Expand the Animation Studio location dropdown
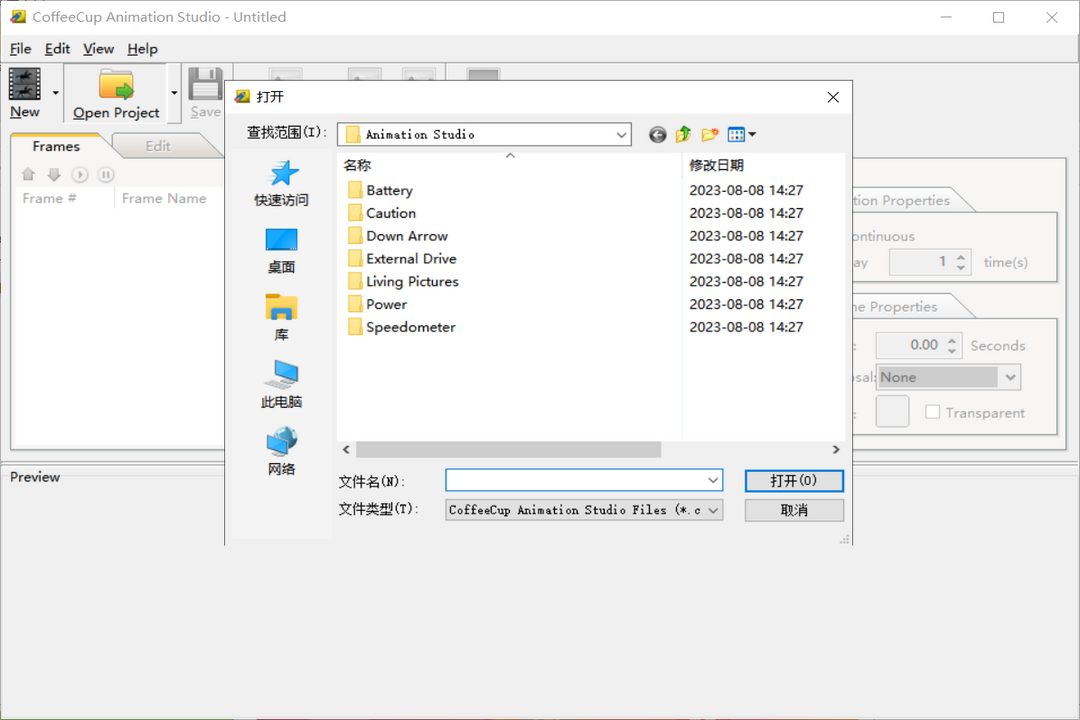 point(621,134)
